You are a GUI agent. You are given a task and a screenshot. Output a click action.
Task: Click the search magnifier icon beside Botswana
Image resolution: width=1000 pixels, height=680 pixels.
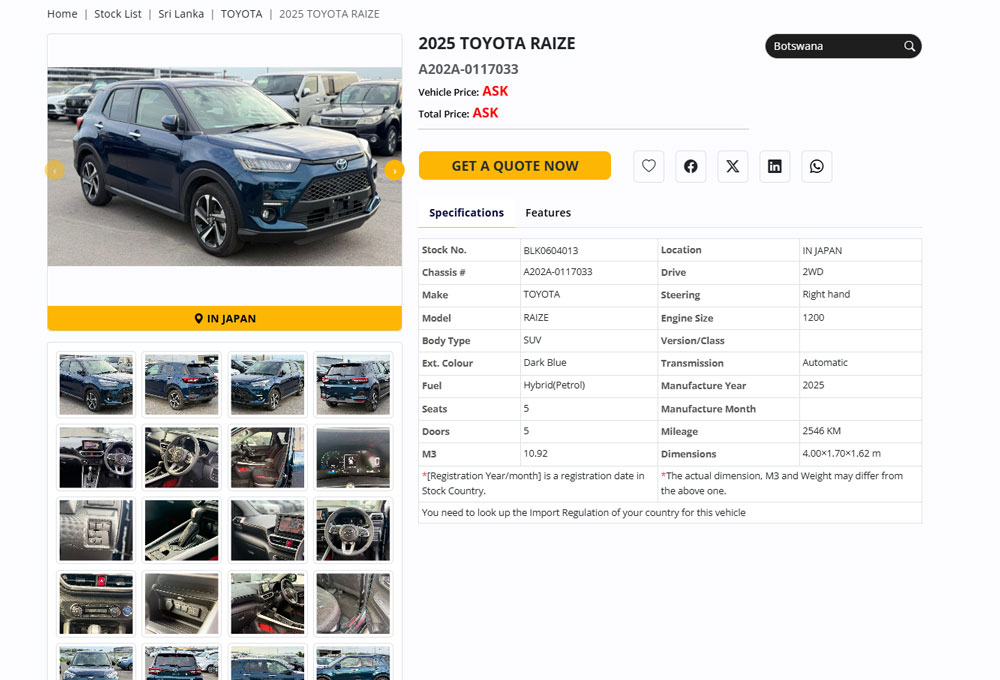coord(909,46)
